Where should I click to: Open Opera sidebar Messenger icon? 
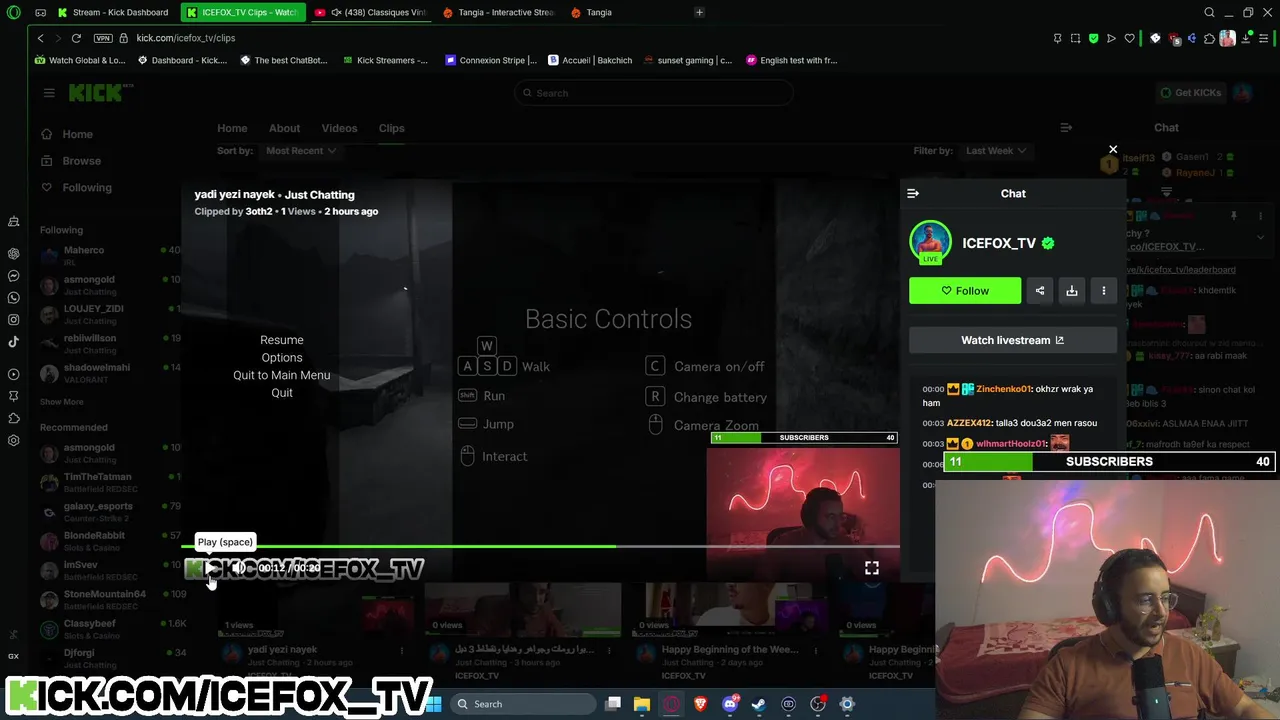coord(13,276)
